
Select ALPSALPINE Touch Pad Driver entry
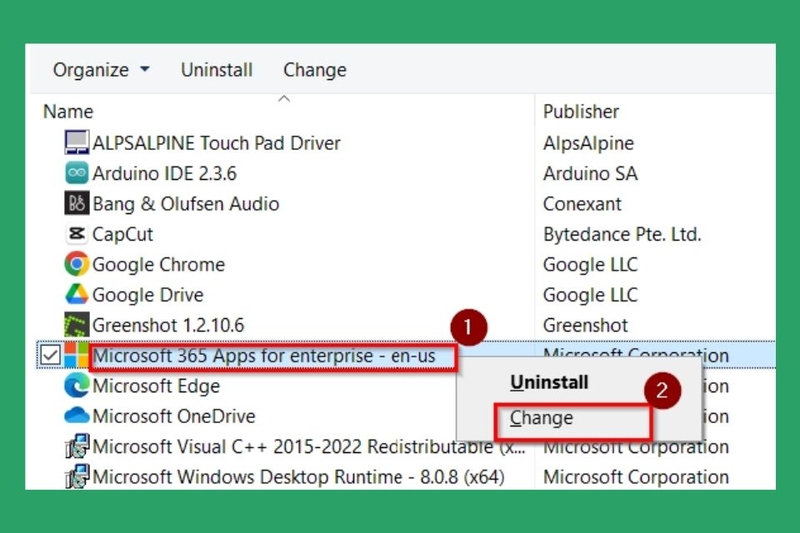tap(216, 143)
